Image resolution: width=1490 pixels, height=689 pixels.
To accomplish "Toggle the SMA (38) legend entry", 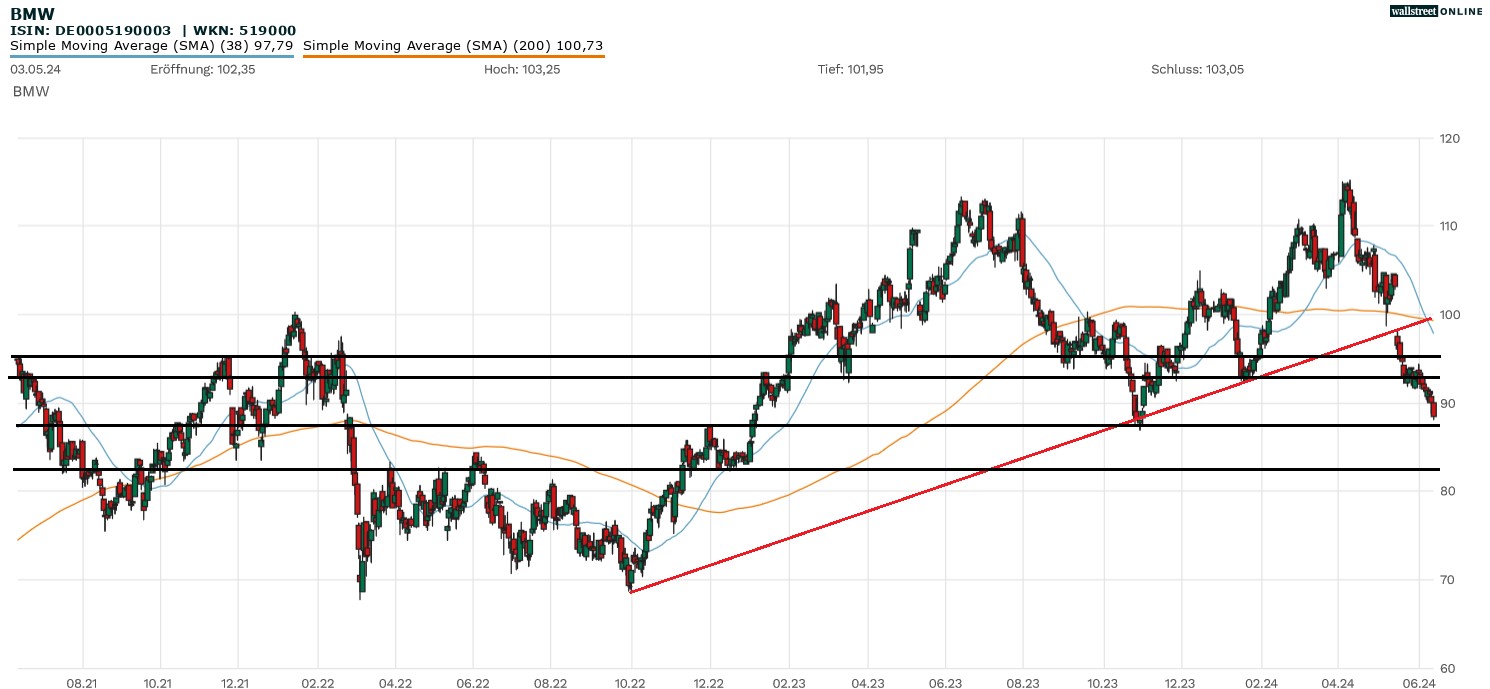I will tap(151, 46).
